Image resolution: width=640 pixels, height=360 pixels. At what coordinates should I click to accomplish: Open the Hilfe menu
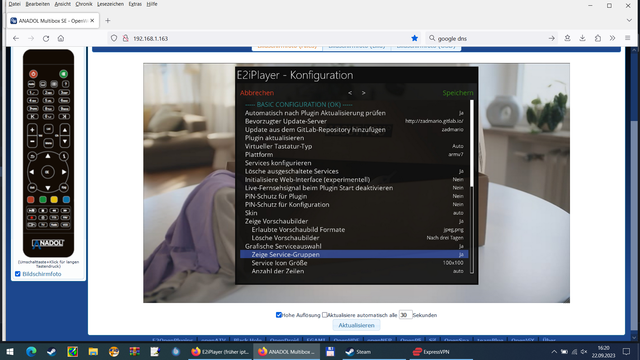152,4
